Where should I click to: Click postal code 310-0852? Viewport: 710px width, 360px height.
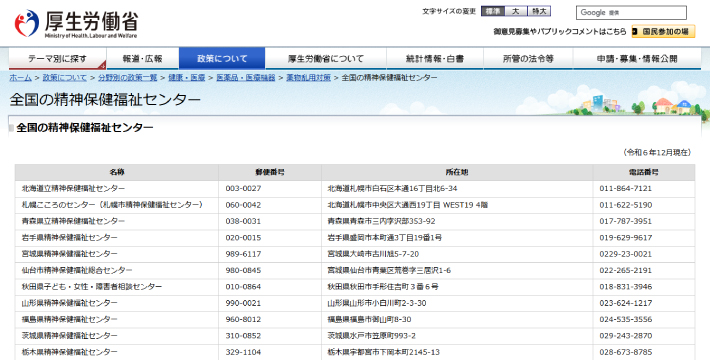(243, 336)
